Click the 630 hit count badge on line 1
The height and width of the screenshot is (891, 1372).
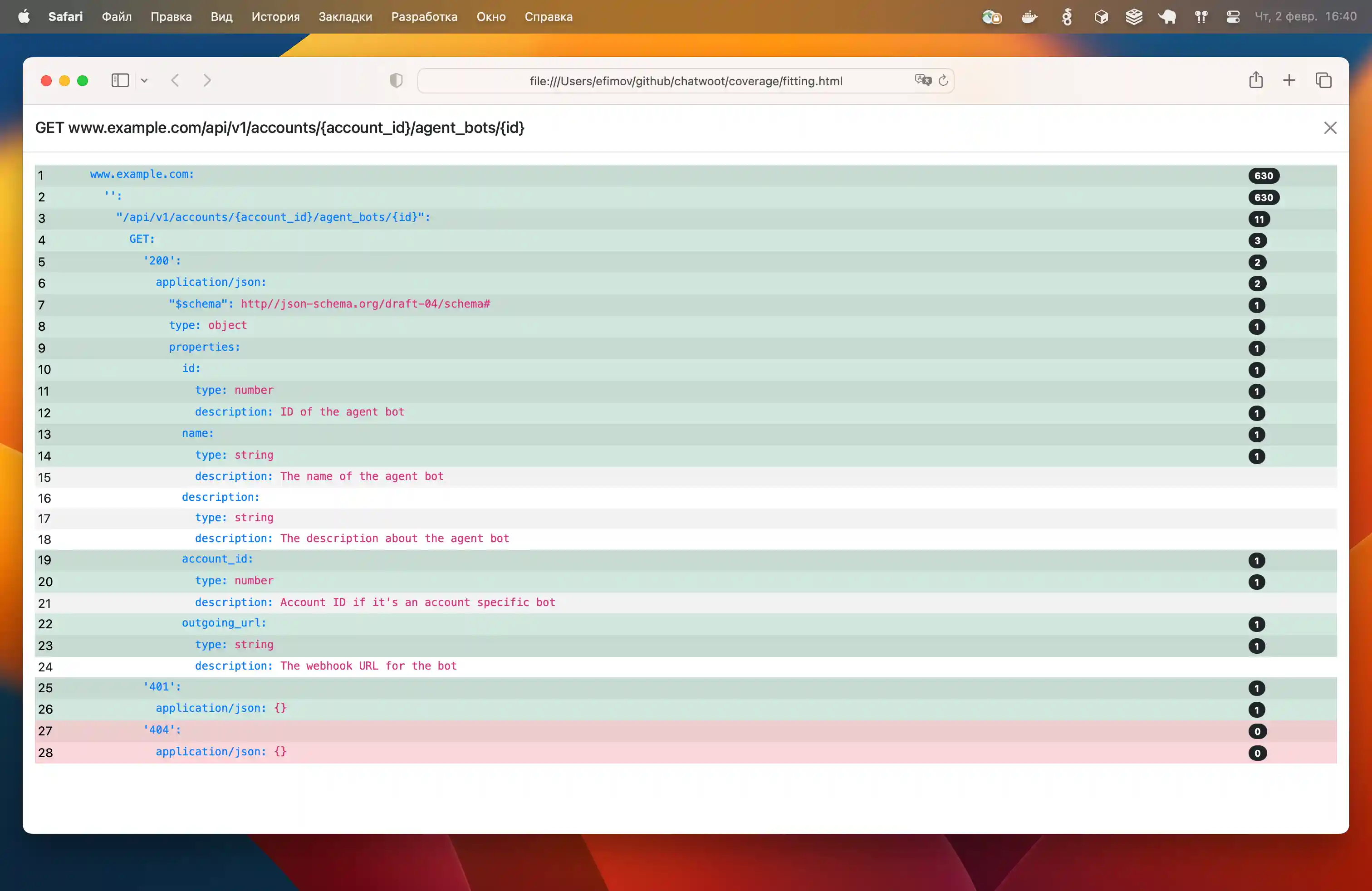[x=1263, y=176]
